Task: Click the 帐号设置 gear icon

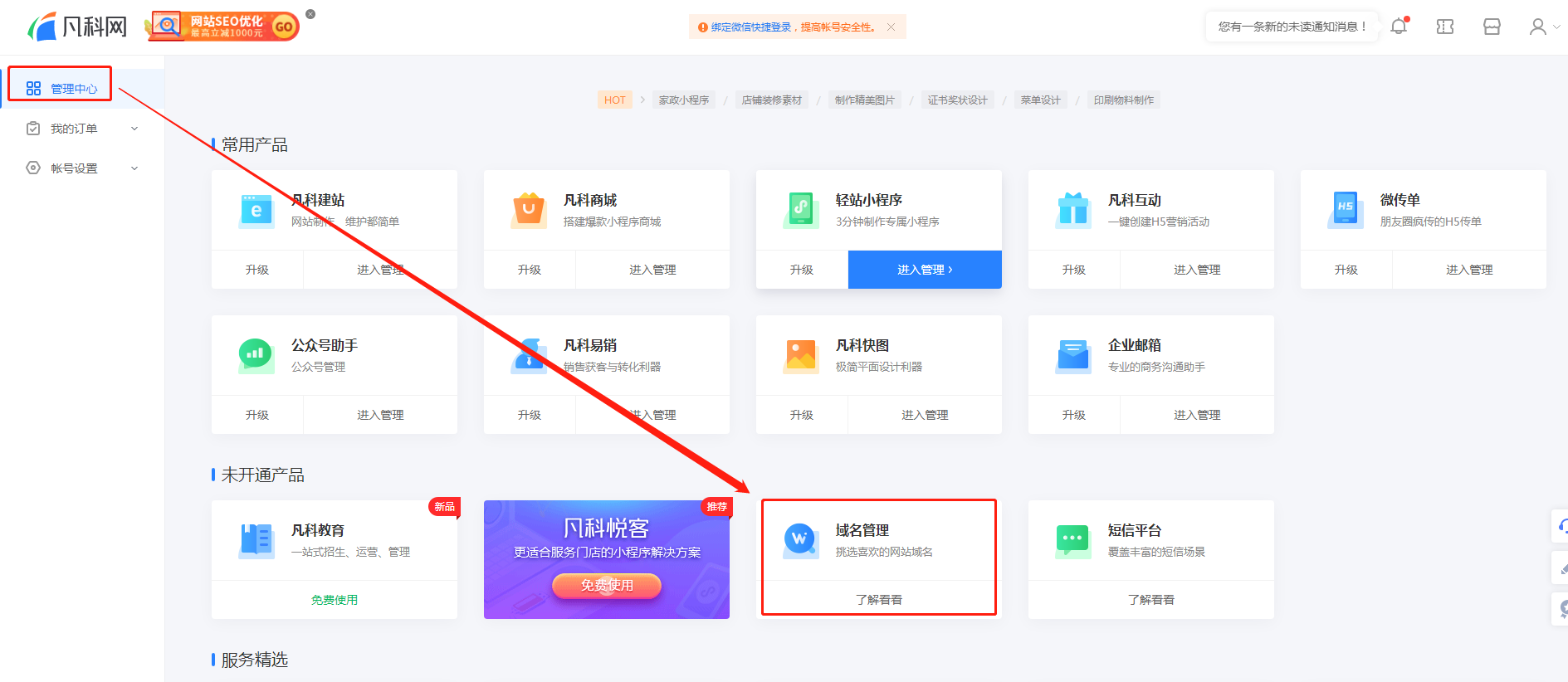Action: click(x=33, y=168)
